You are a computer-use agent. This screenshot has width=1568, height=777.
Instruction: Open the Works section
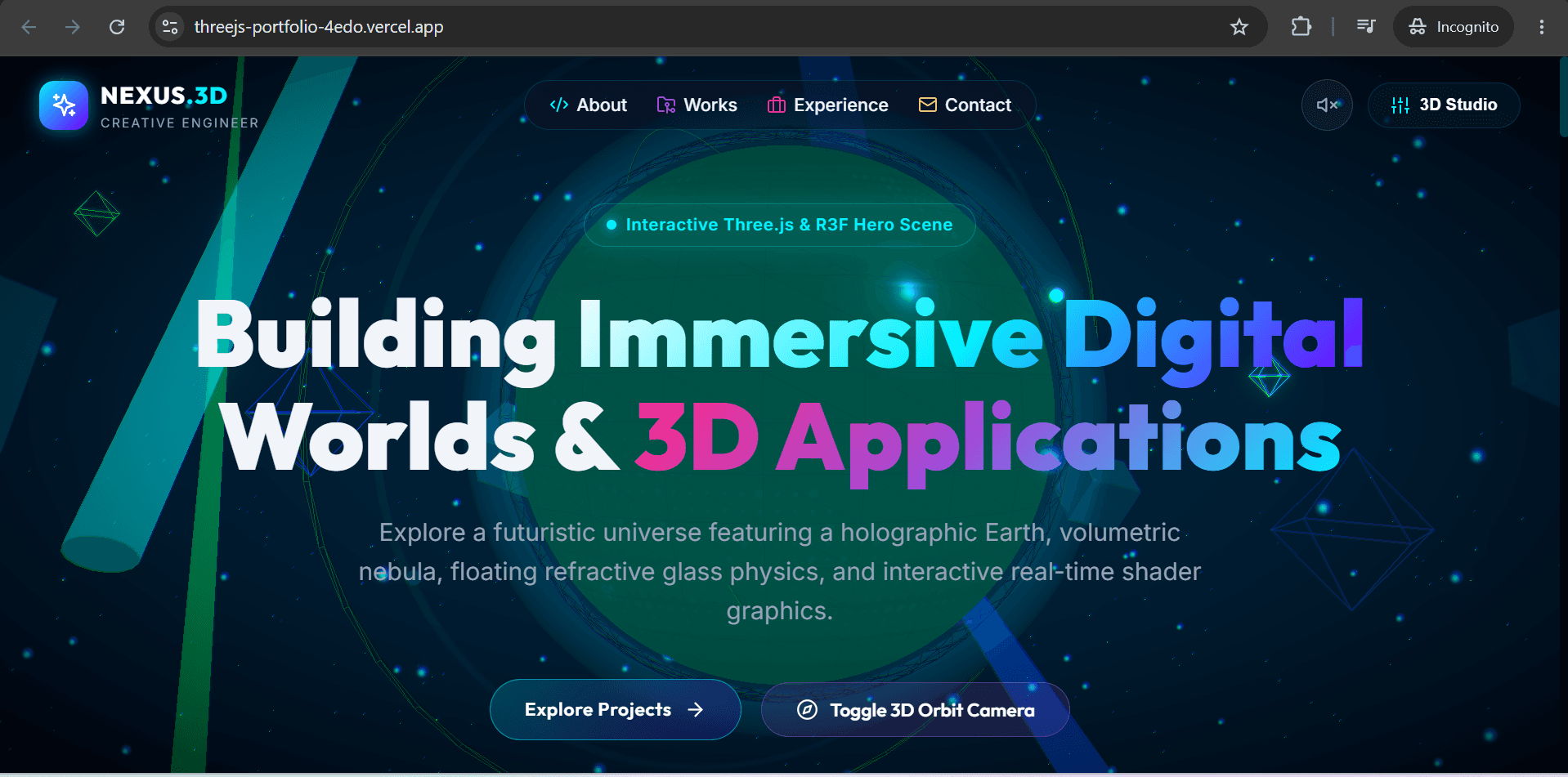coord(697,105)
